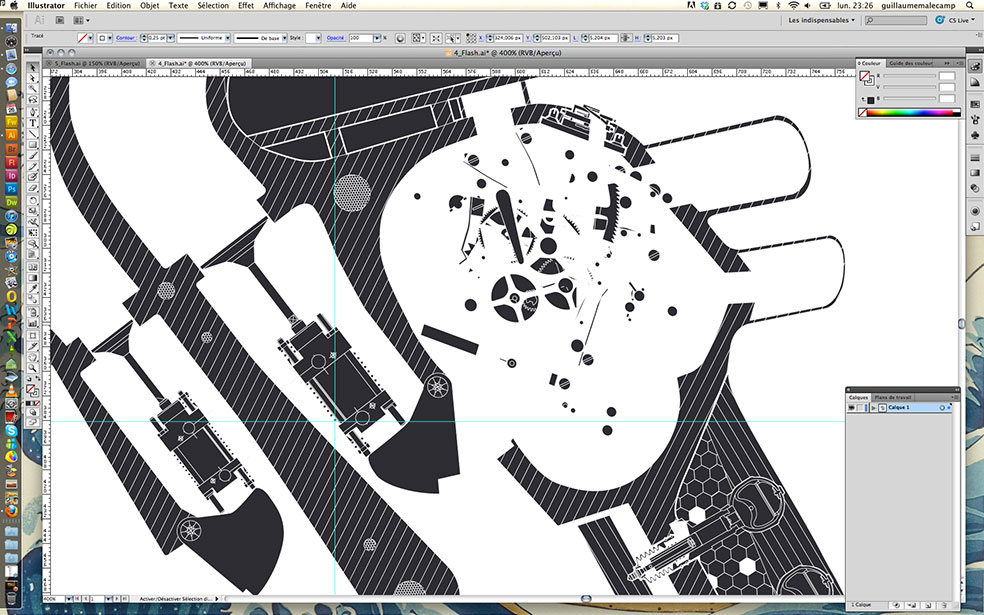Image resolution: width=984 pixels, height=615 pixels.
Task: Switch to the 5_Flash.ai document tab
Action: 96,62
